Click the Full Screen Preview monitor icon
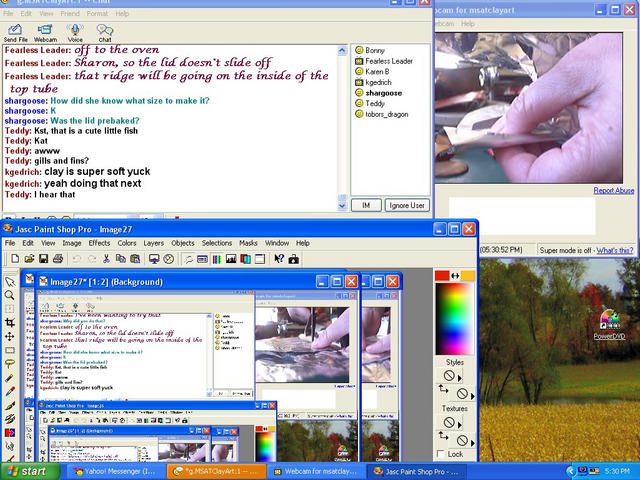 (x=154, y=259)
